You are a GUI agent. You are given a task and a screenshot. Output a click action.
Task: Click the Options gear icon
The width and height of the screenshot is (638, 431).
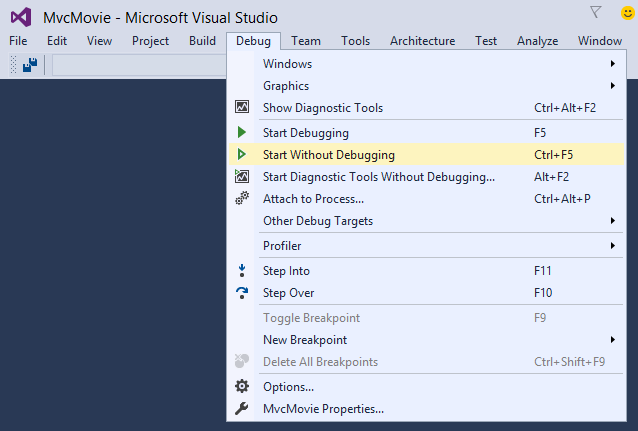point(242,386)
